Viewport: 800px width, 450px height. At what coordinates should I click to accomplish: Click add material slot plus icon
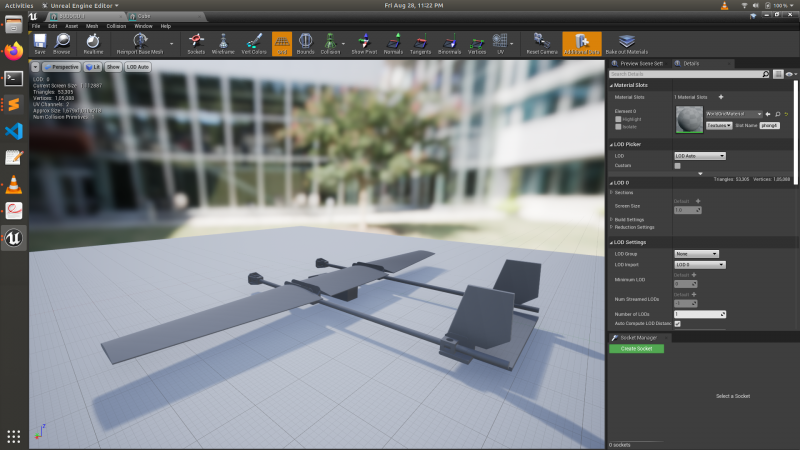(x=721, y=97)
